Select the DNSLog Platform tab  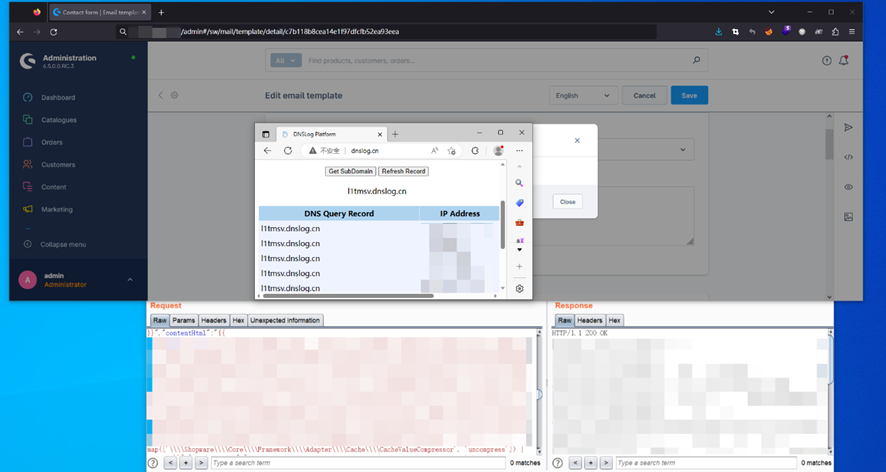pos(332,135)
